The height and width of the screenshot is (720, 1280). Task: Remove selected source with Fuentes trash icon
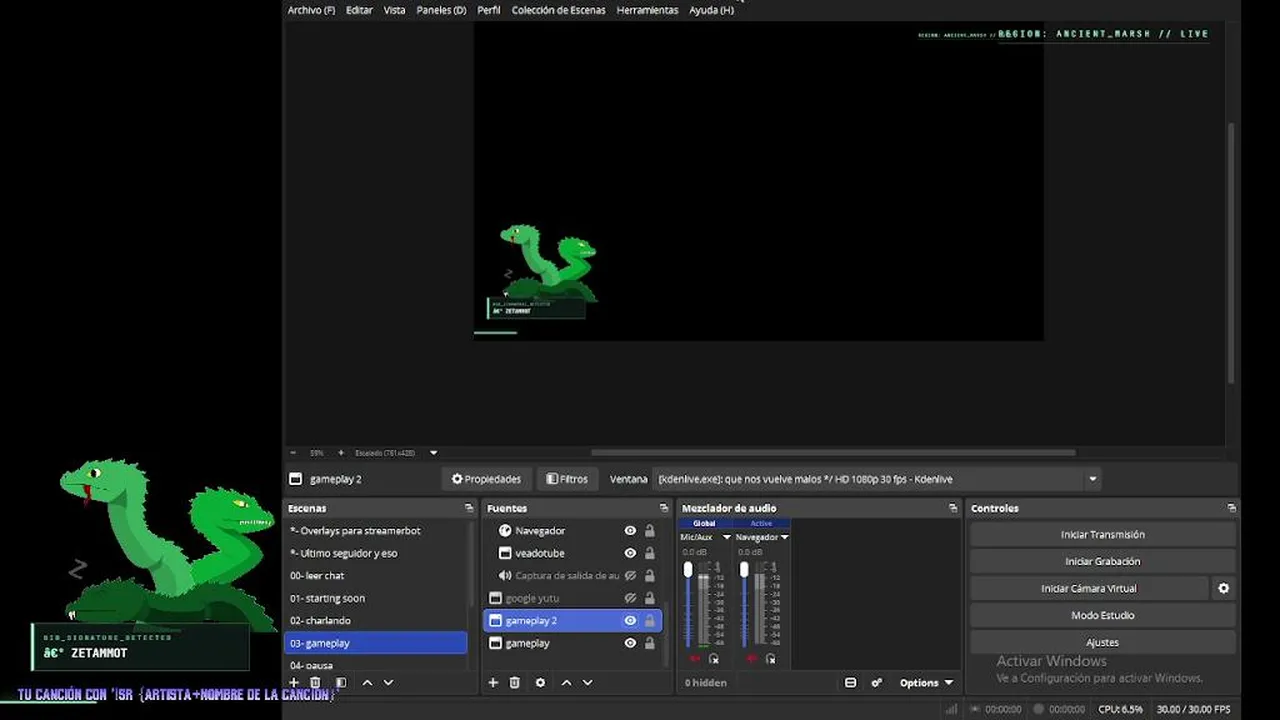click(x=515, y=682)
